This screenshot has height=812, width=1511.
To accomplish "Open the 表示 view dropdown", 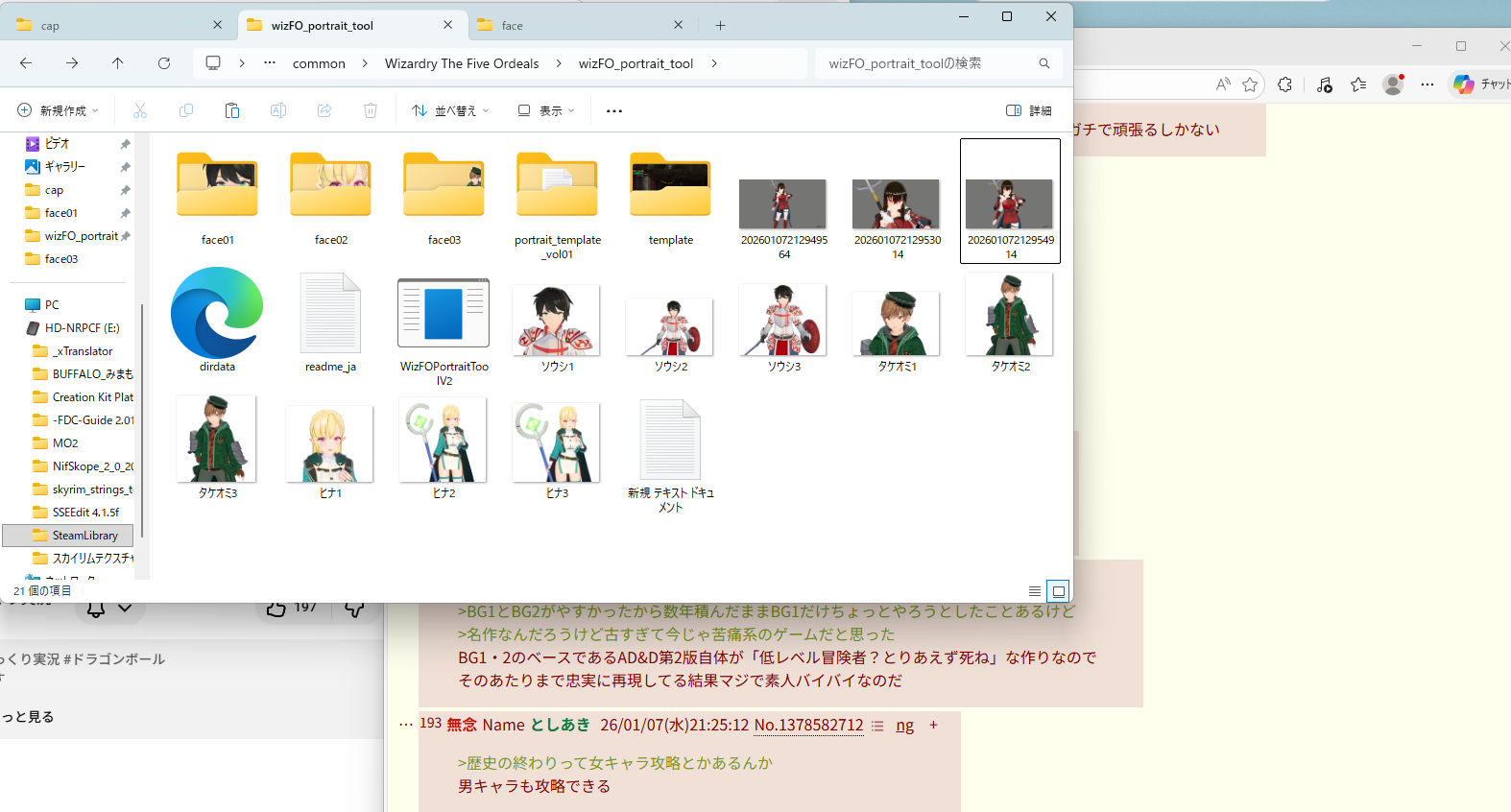I will [546, 111].
